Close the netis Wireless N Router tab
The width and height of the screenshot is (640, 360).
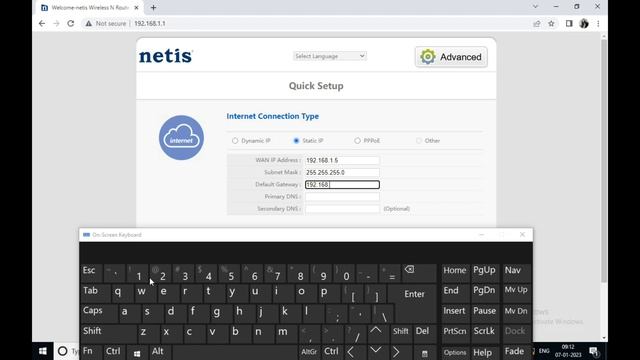(136, 8)
